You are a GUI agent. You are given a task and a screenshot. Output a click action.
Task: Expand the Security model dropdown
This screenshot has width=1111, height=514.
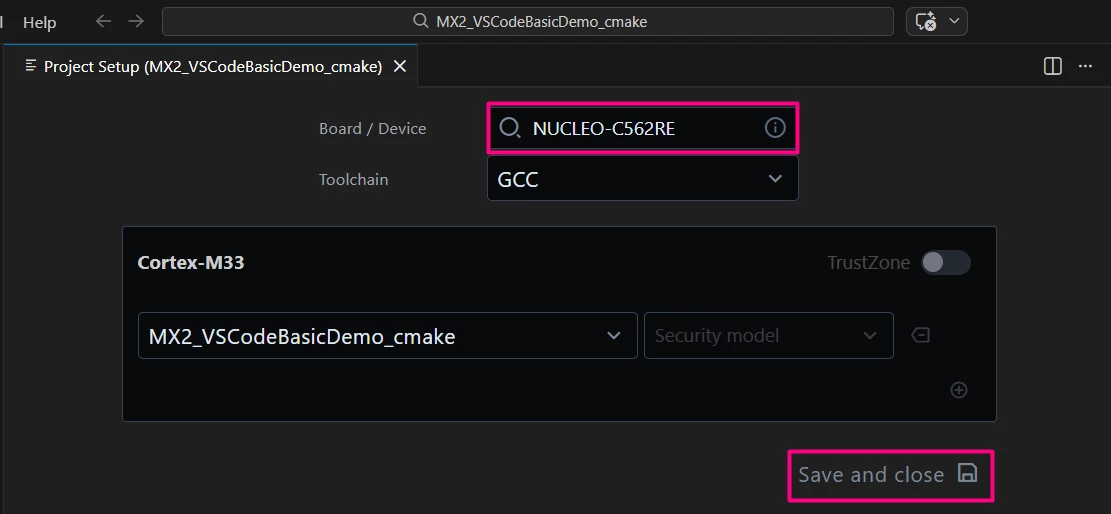click(769, 335)
